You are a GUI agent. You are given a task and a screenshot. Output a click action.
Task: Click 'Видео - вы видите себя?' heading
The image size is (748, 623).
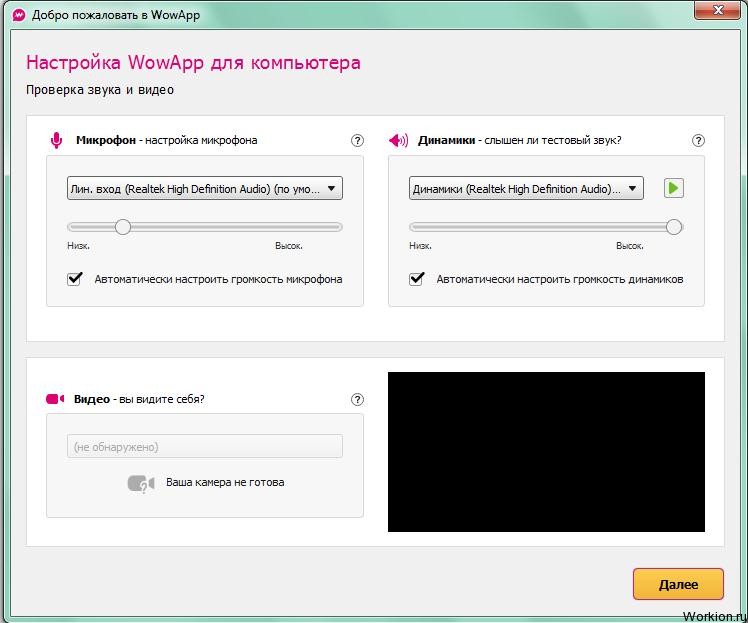(139, 399)
